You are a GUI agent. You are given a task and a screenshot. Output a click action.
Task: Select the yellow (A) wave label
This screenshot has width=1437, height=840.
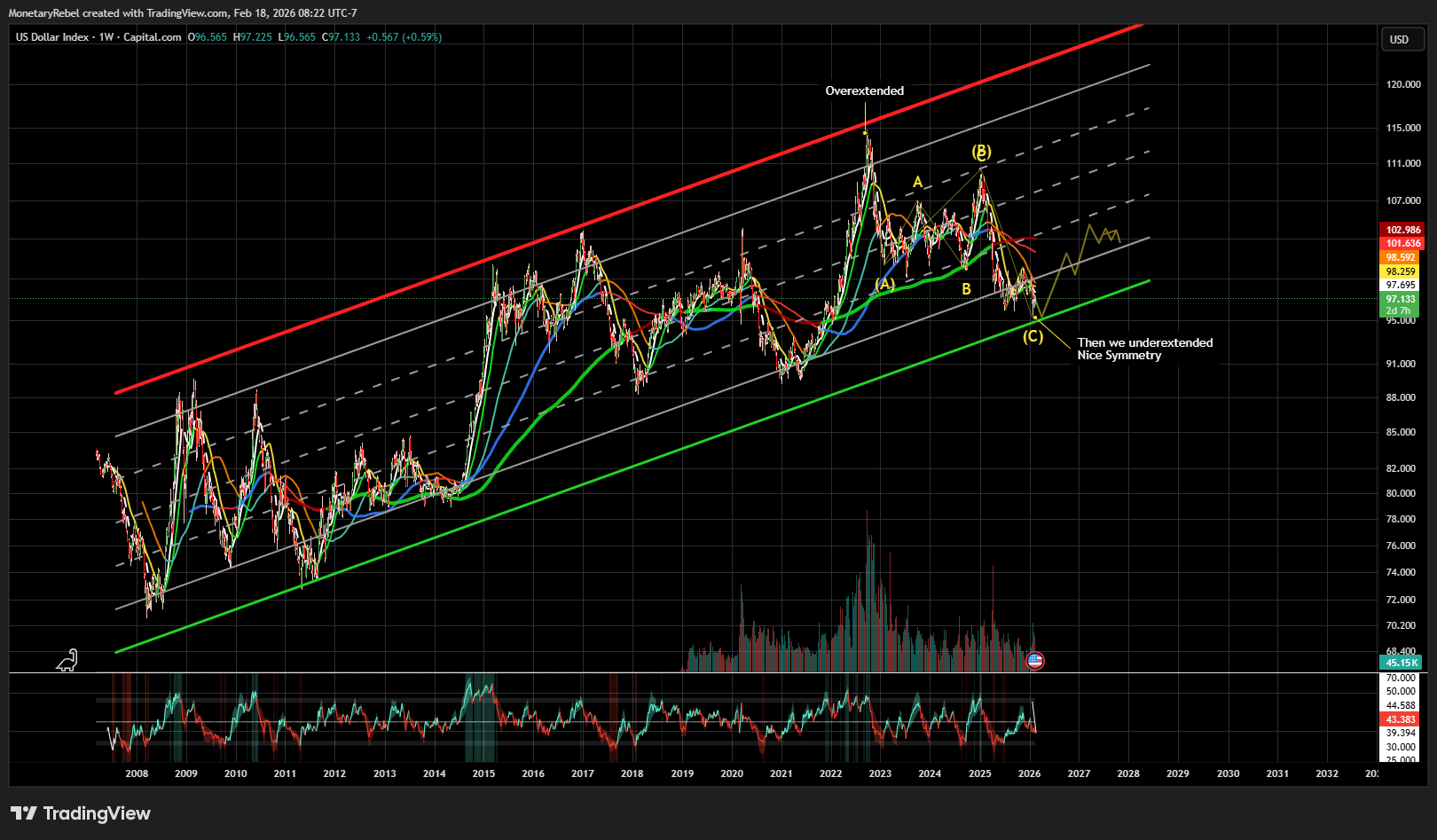point(884,284)
